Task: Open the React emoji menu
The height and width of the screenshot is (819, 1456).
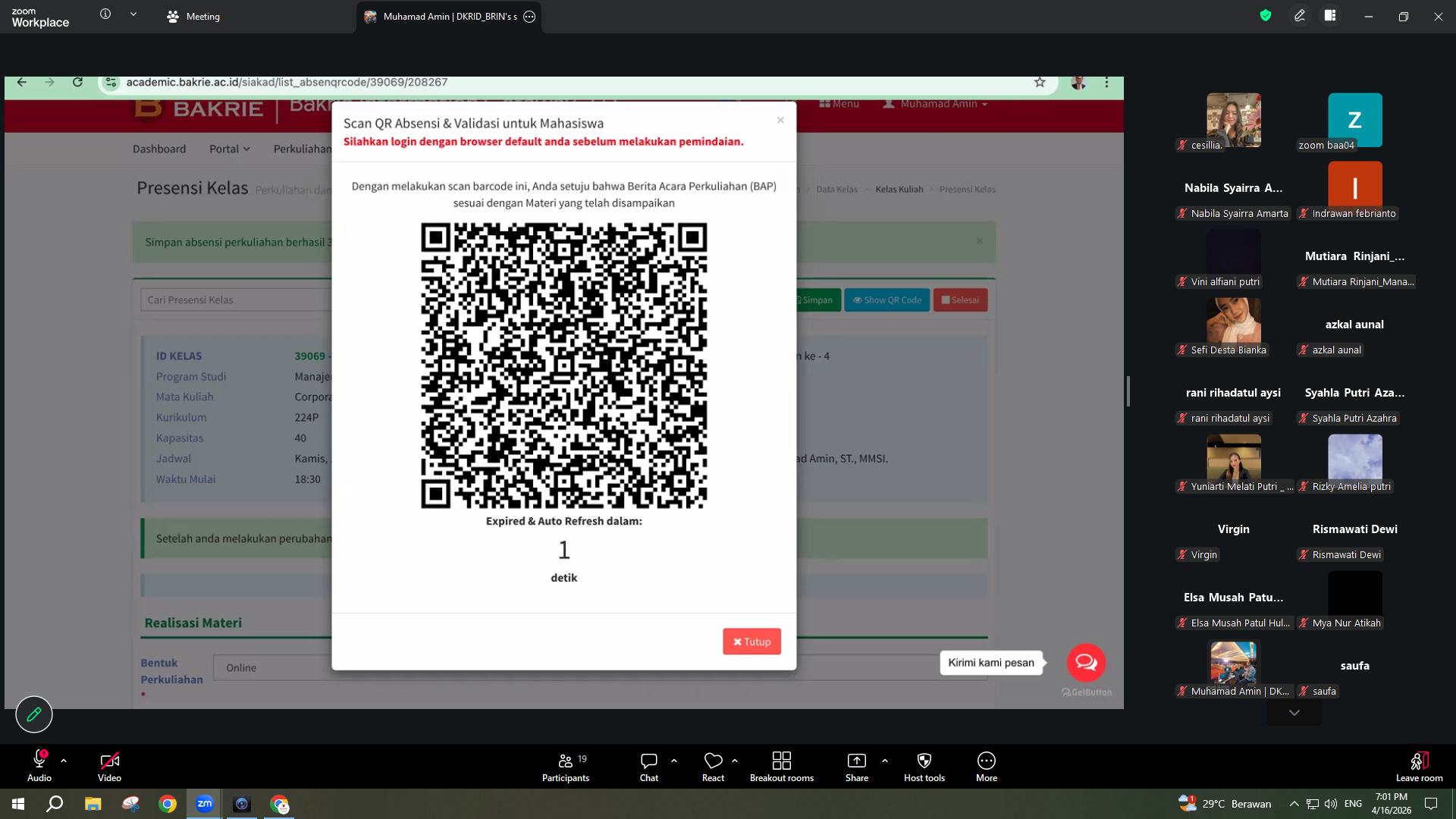Action: (x=713, y=766)
